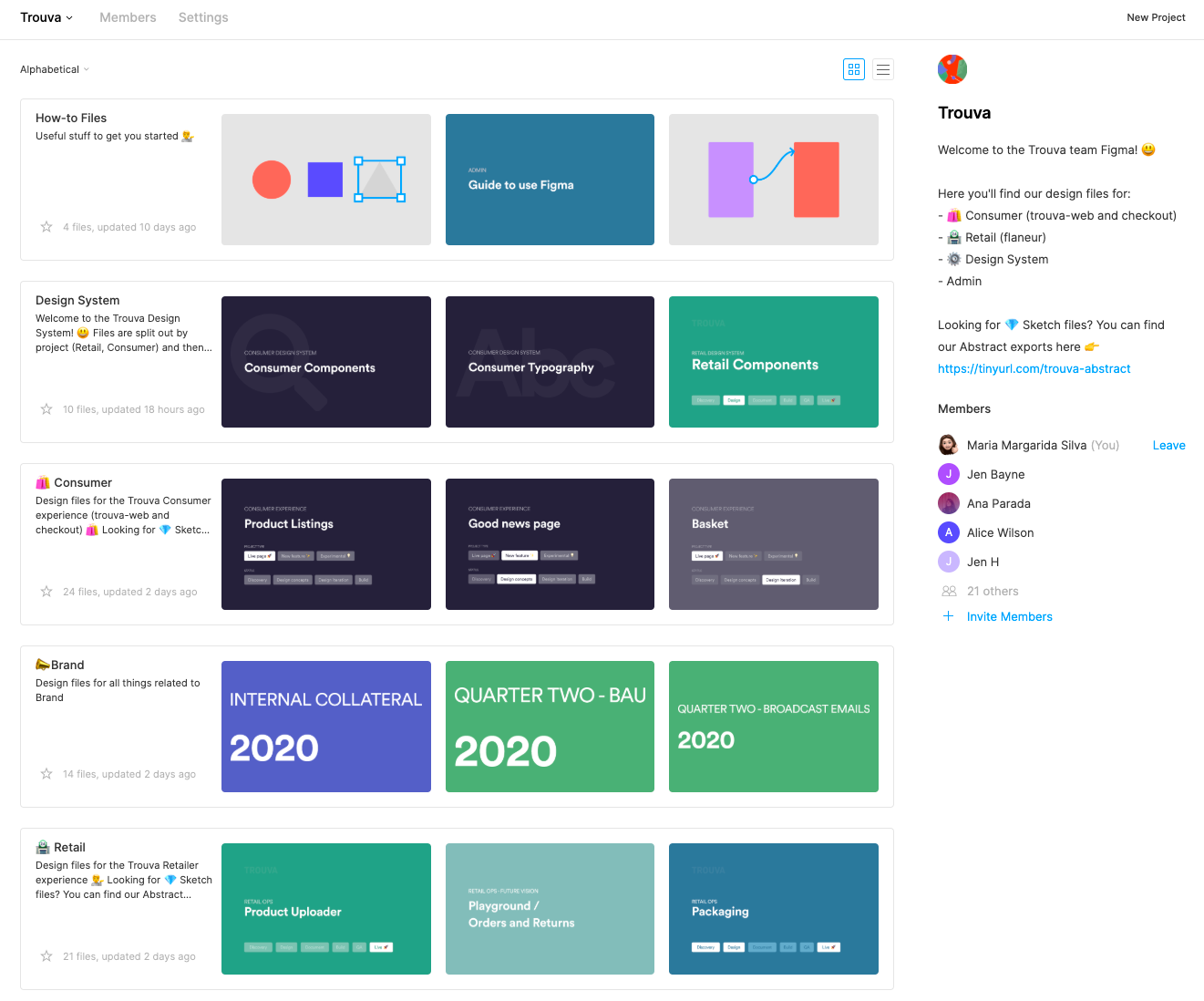Click Alice Wilson's avatar
This screenshot has height=1001, width=1204.
[949, 532]
